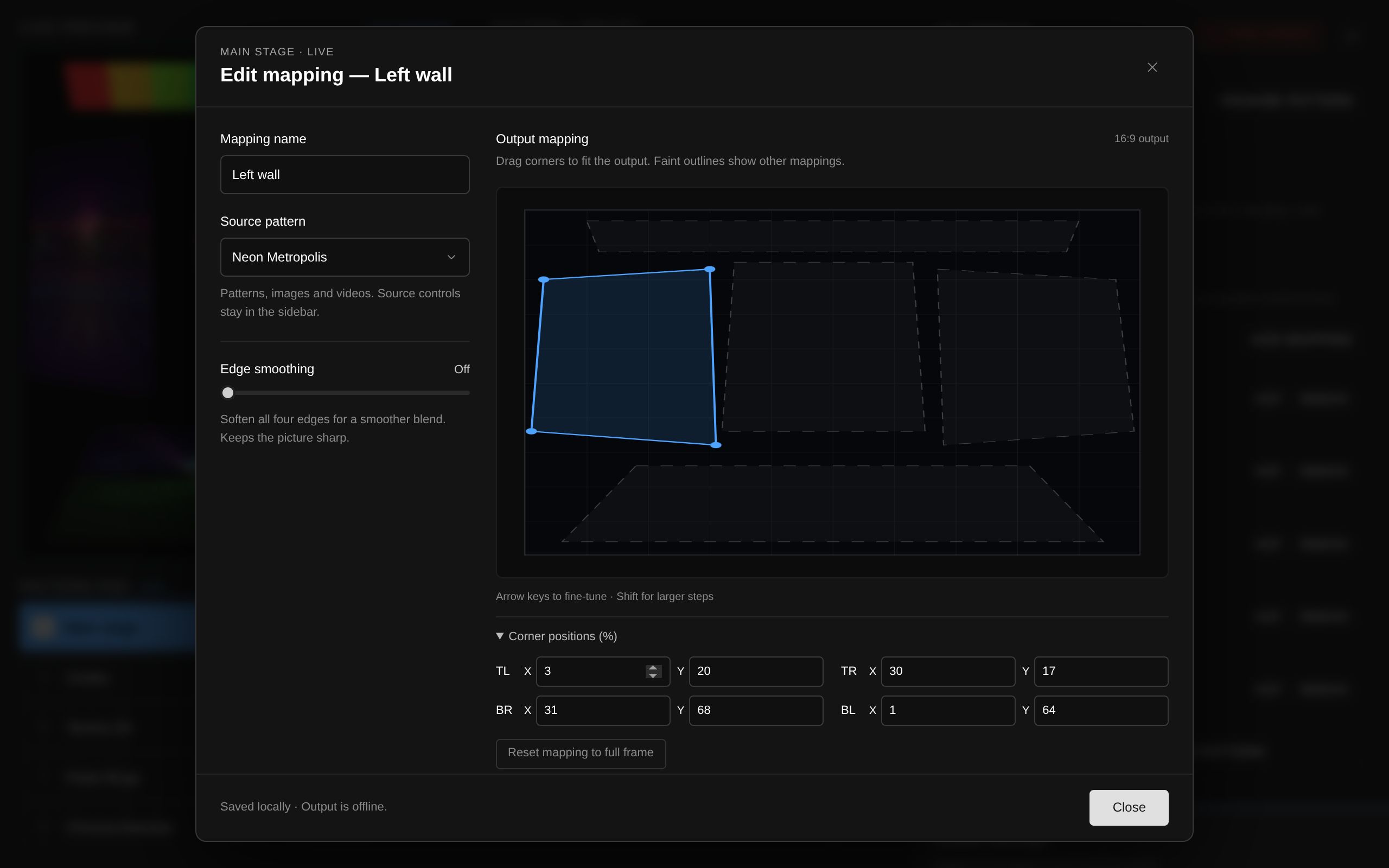Click the dashed ceiling mapping outline at top
Image resolution: width=1389 pixels, height=868 pixels.
[x=832, y=236]
